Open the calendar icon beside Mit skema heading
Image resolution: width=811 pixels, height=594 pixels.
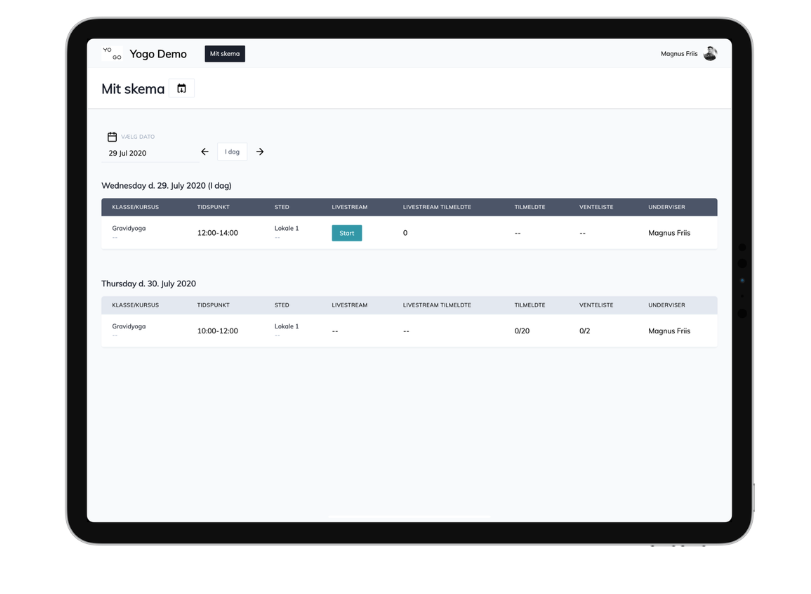[182, 88]
